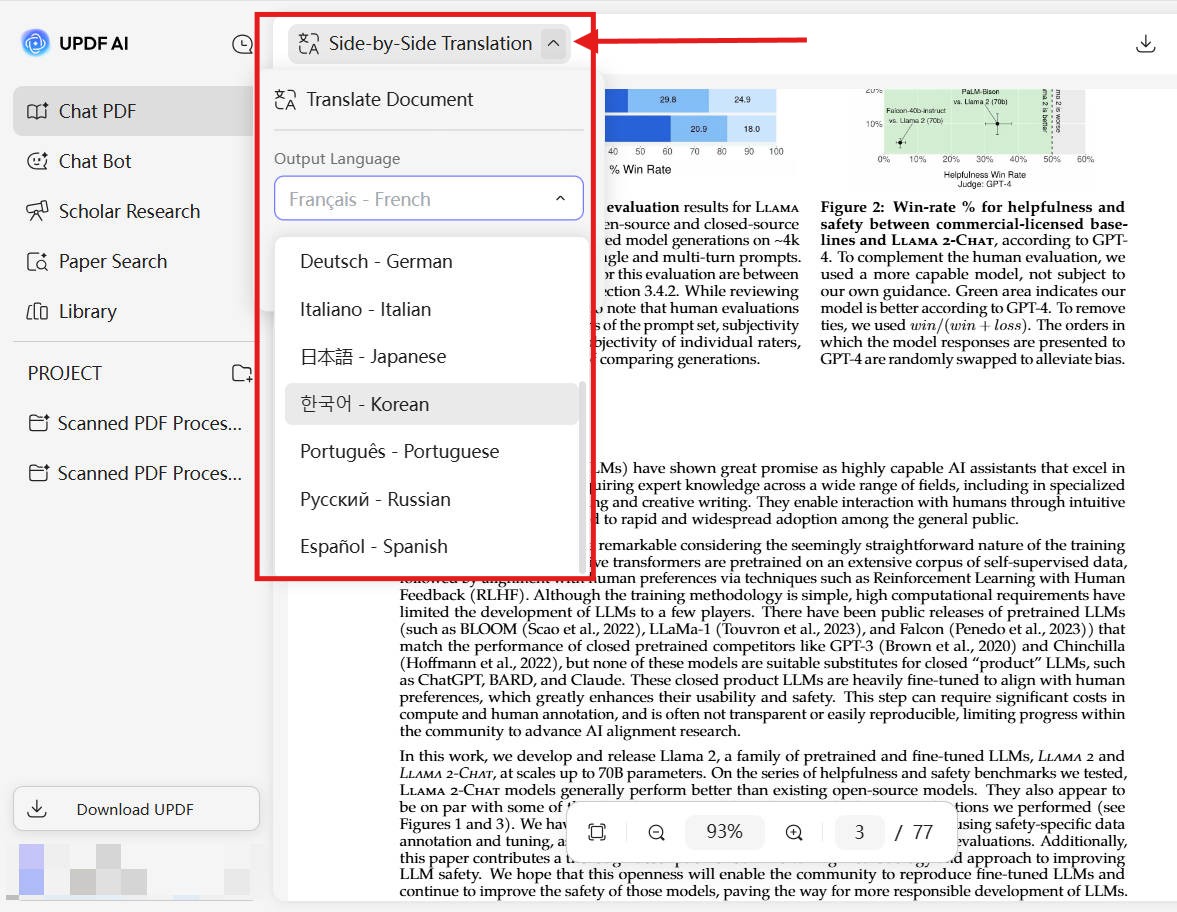Open Chat Bot in sidebar
This screenshot has height=912, width=1177.
pos(134,161)
